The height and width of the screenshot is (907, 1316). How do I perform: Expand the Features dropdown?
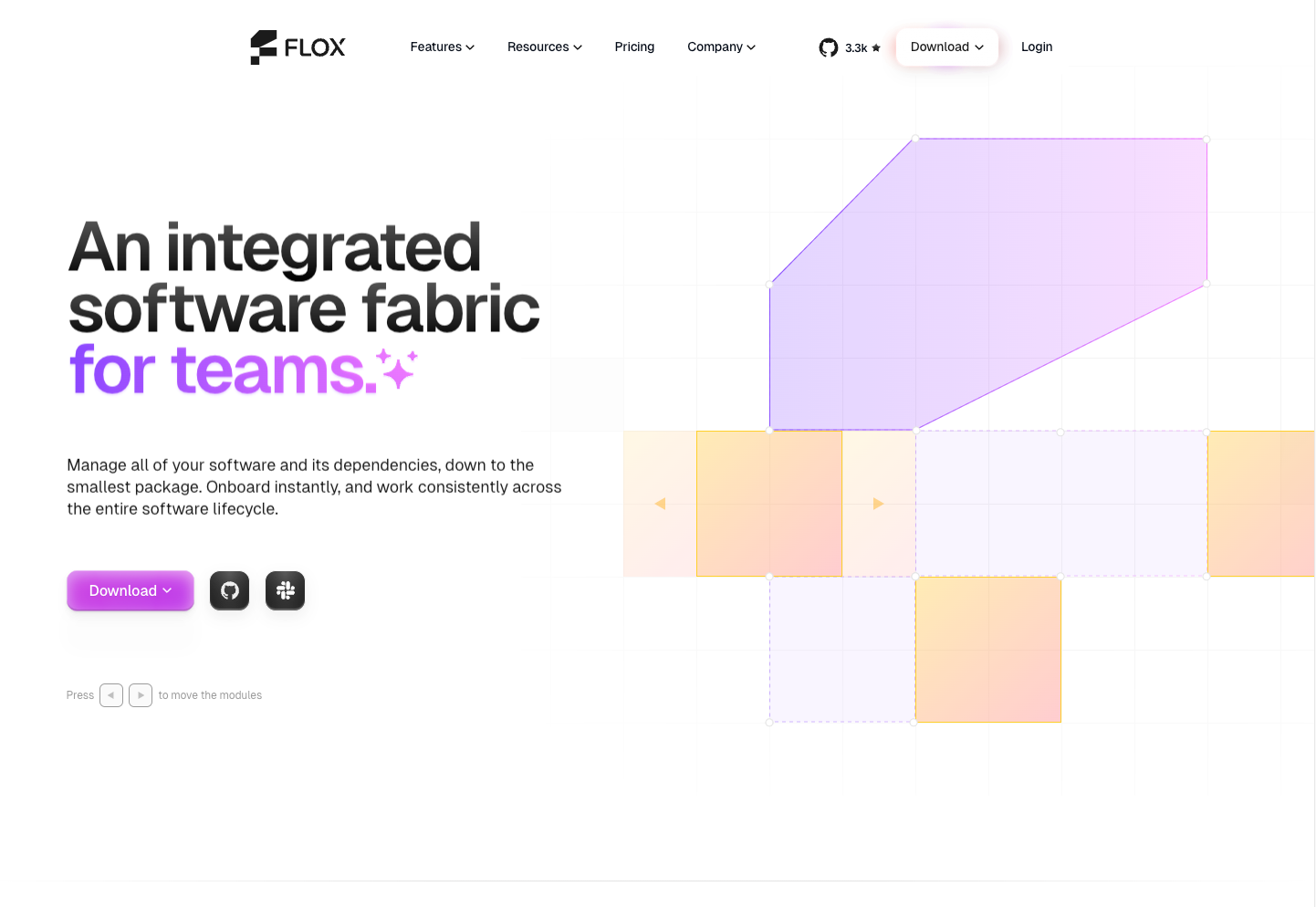(x=442, y=47)
